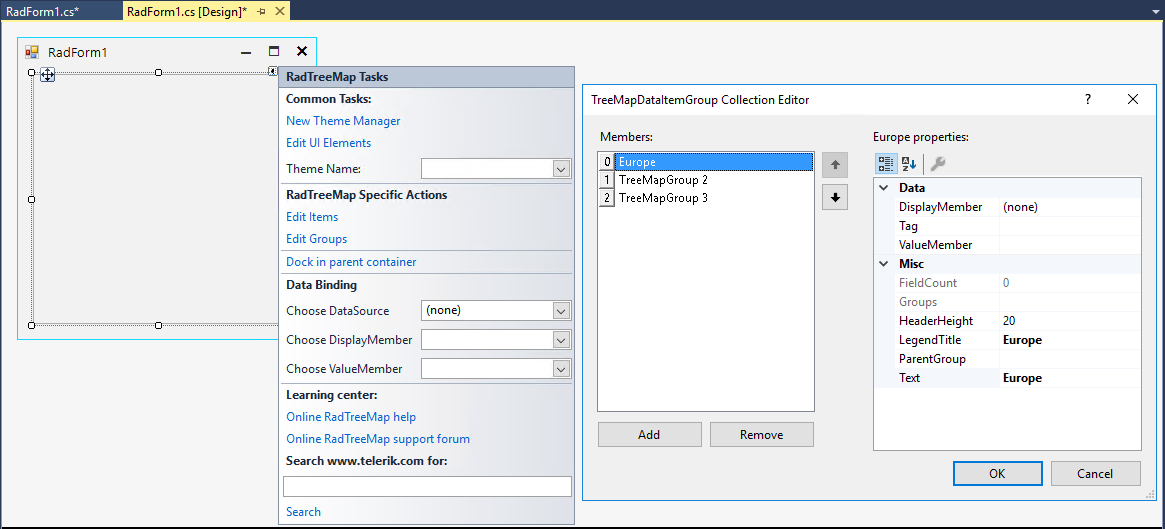Select the Tag property row
The image size is (1165, 529).
point(1007,226)
